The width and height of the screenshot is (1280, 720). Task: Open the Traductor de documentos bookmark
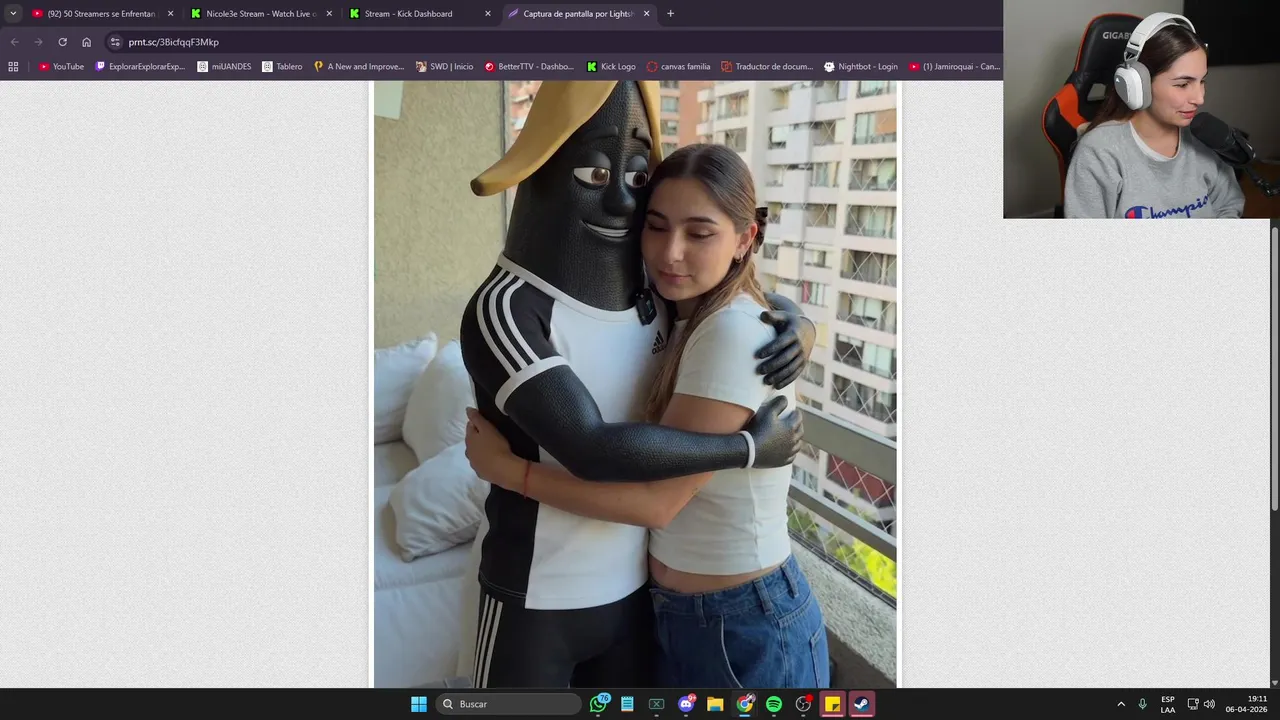767,67
